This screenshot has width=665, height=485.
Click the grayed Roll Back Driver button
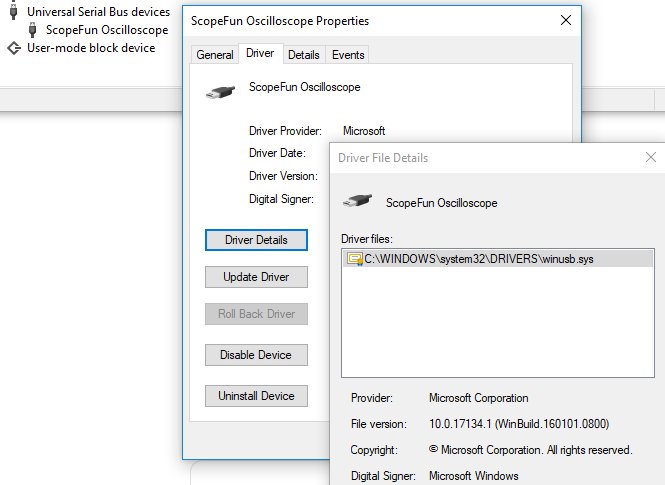pos(256,314)
